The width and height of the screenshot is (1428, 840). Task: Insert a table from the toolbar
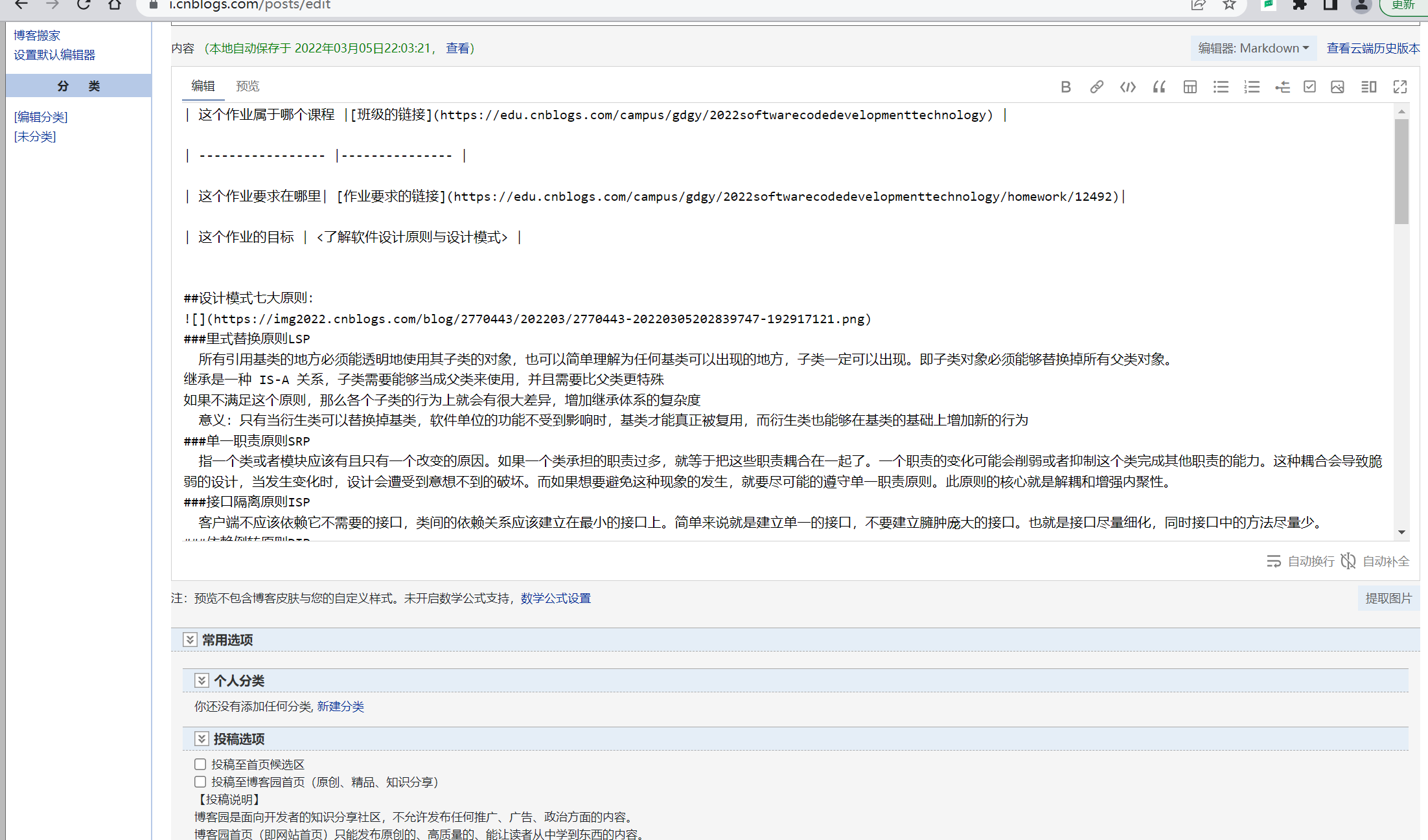(1190, 87)
